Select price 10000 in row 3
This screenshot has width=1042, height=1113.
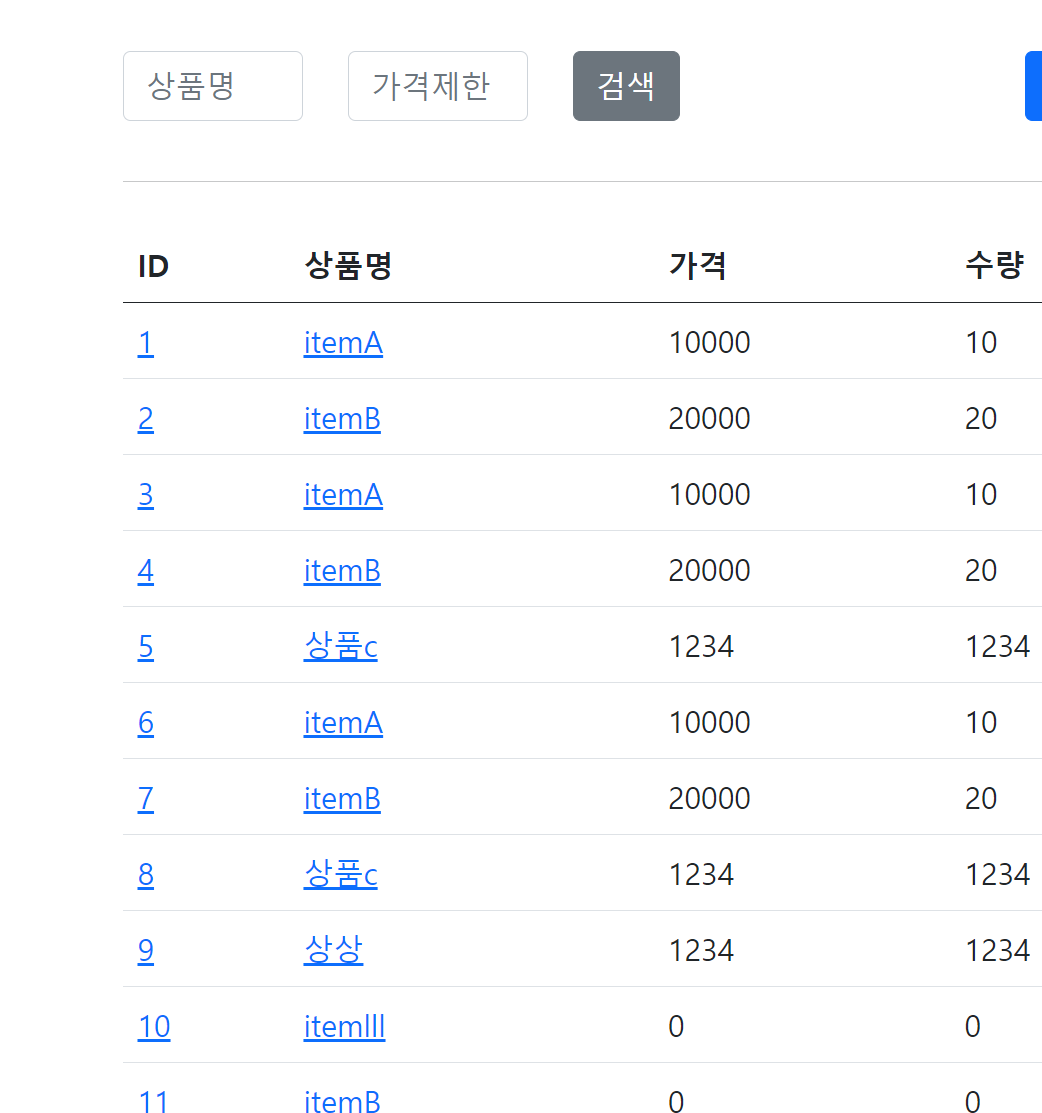(x=710, y=495)
